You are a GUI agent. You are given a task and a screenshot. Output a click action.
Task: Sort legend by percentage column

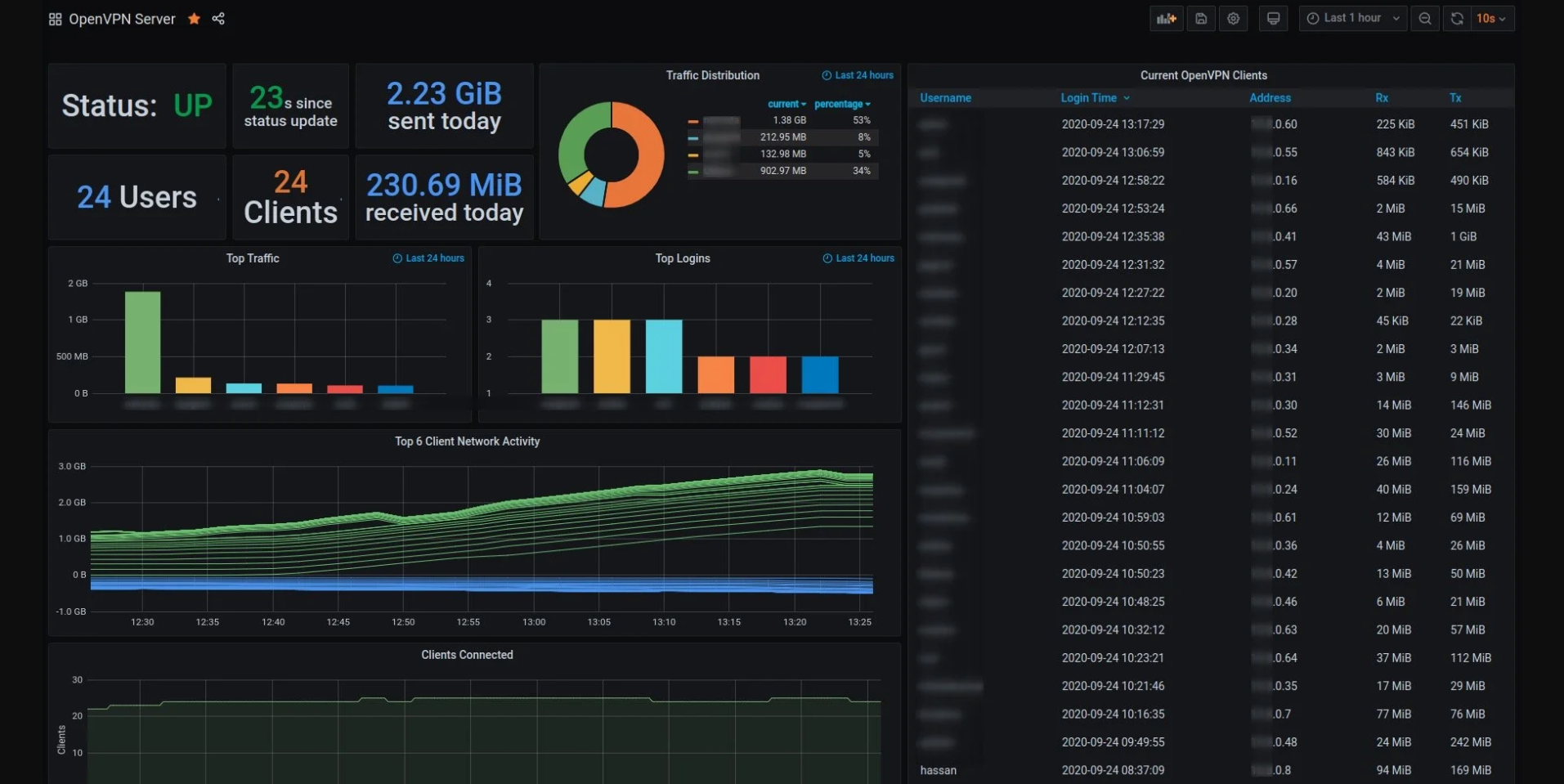(x=842, y=104)
